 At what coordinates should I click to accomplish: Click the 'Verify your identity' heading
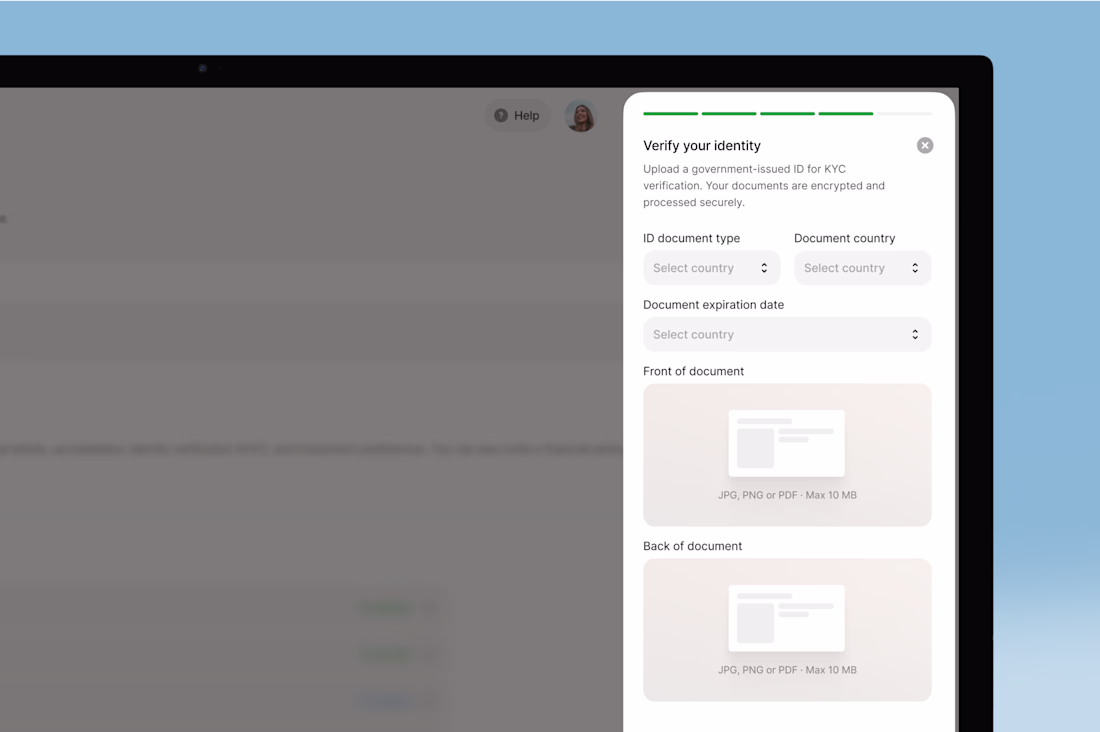702,145
